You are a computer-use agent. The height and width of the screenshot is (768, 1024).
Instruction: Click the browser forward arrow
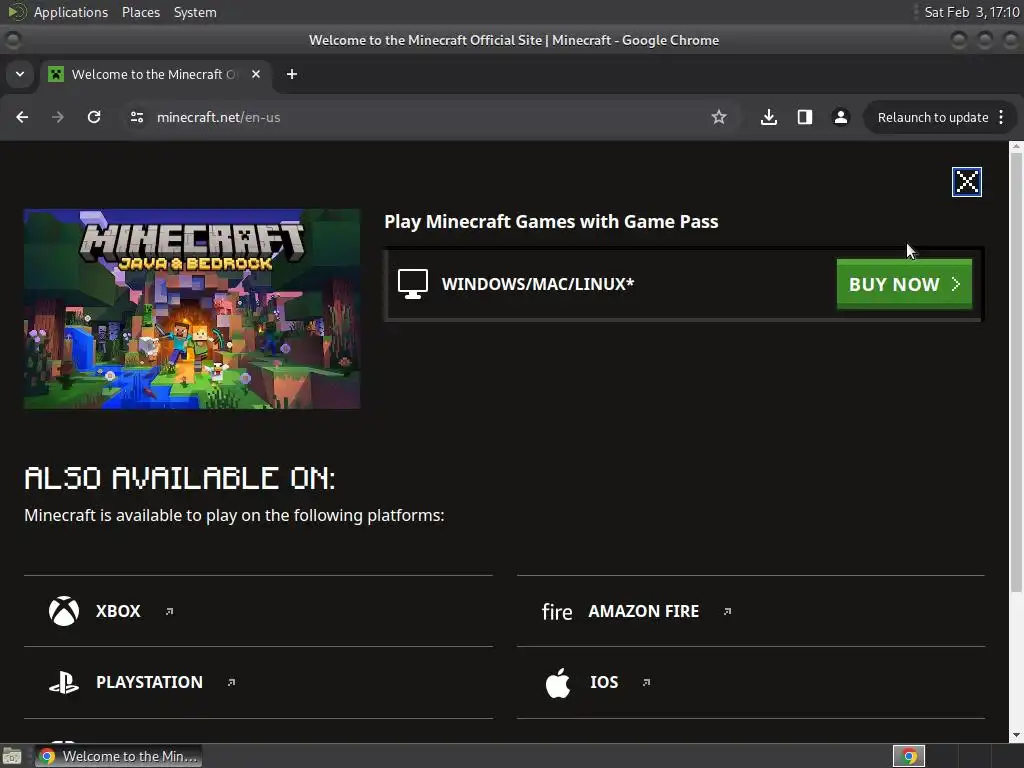tap(57, 117)
